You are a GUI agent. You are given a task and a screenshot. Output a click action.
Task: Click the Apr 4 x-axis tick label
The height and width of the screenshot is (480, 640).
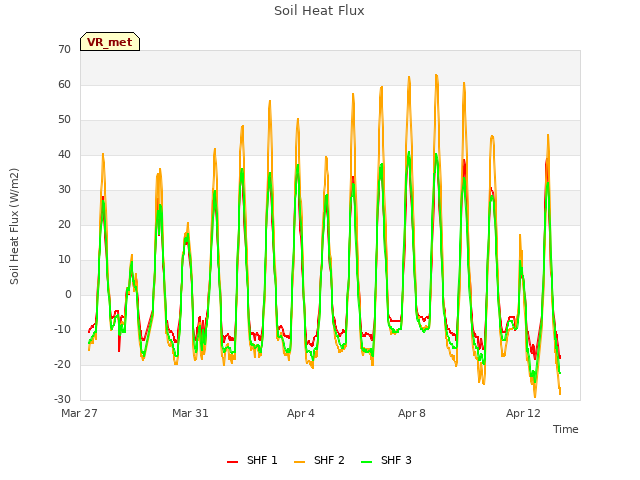(301, 413)
